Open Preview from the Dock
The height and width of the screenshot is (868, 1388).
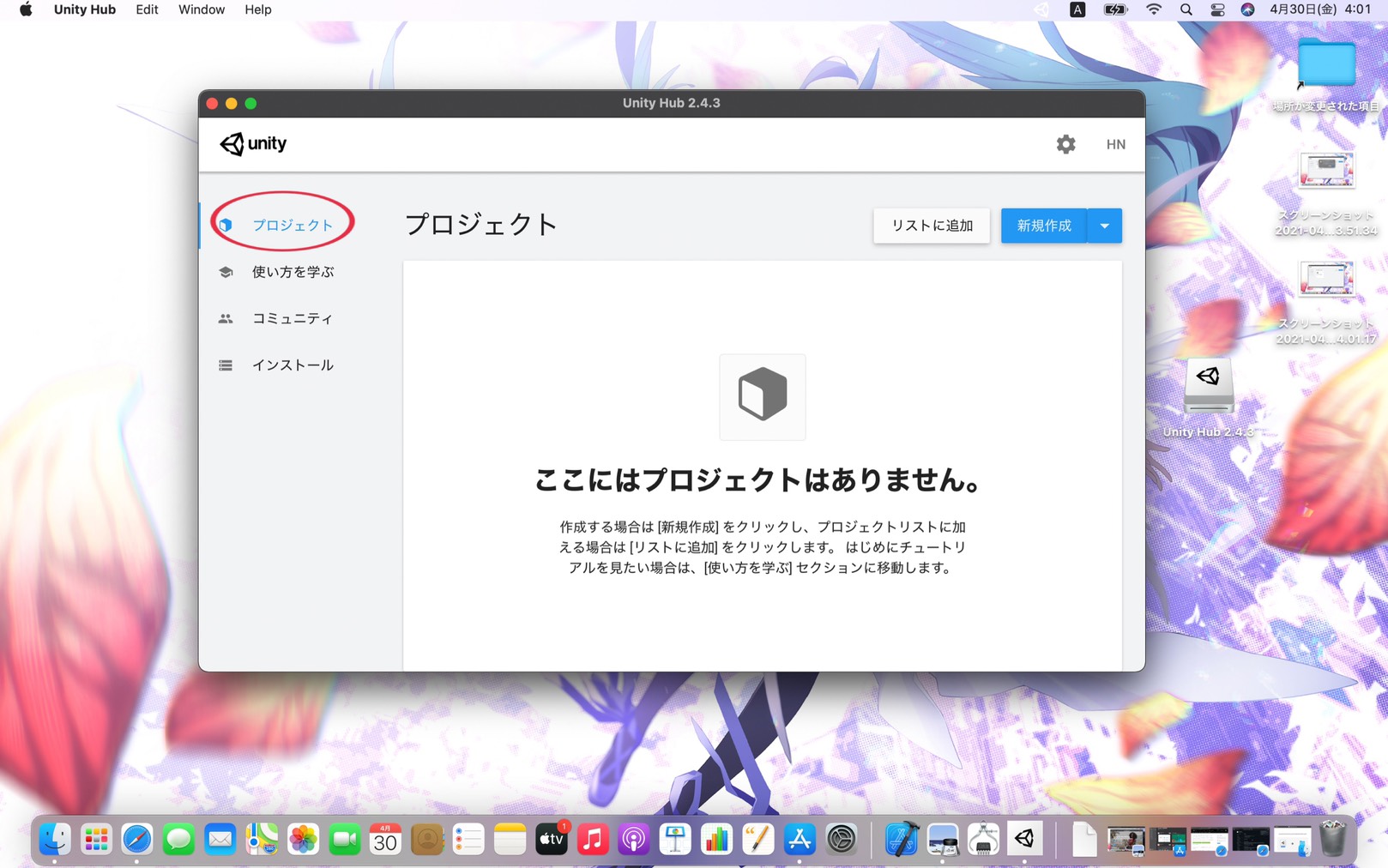[942, 840]
